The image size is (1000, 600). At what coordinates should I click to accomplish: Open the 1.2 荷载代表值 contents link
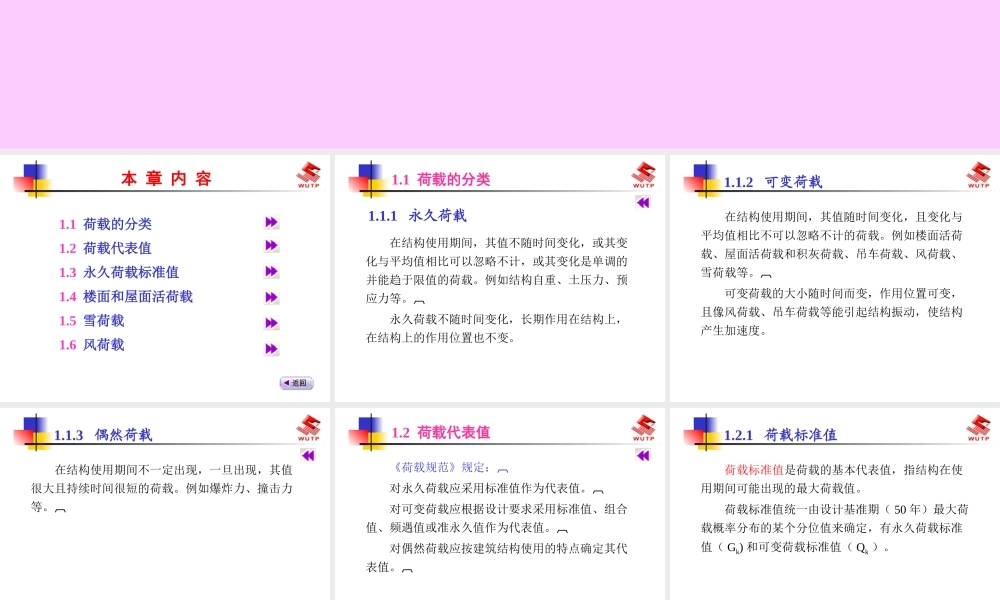(x=105, y=248)
